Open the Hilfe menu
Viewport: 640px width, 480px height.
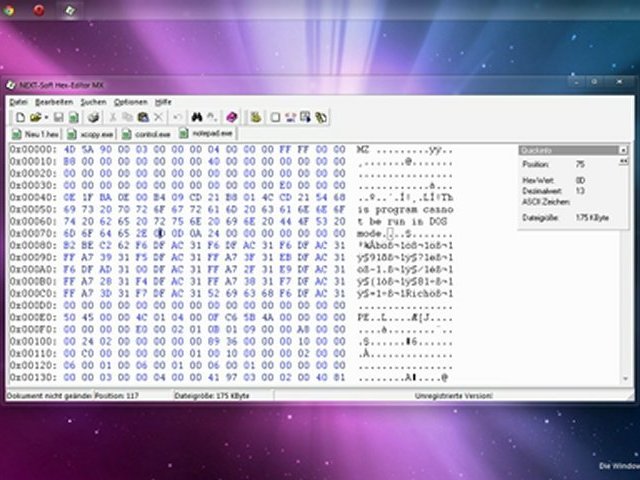tap(163, 102)
